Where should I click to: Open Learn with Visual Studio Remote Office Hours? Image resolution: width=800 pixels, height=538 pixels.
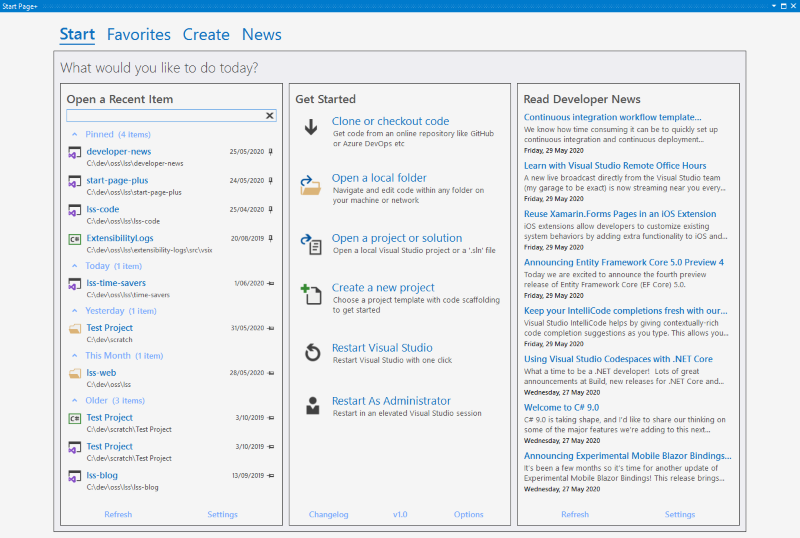615,166
